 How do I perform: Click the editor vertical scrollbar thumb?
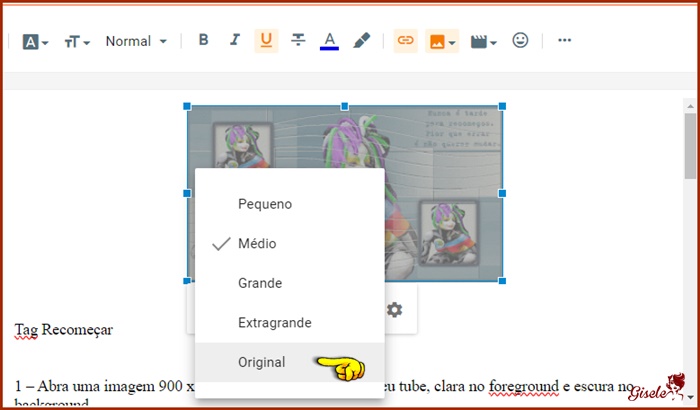[x=690, y=146]
